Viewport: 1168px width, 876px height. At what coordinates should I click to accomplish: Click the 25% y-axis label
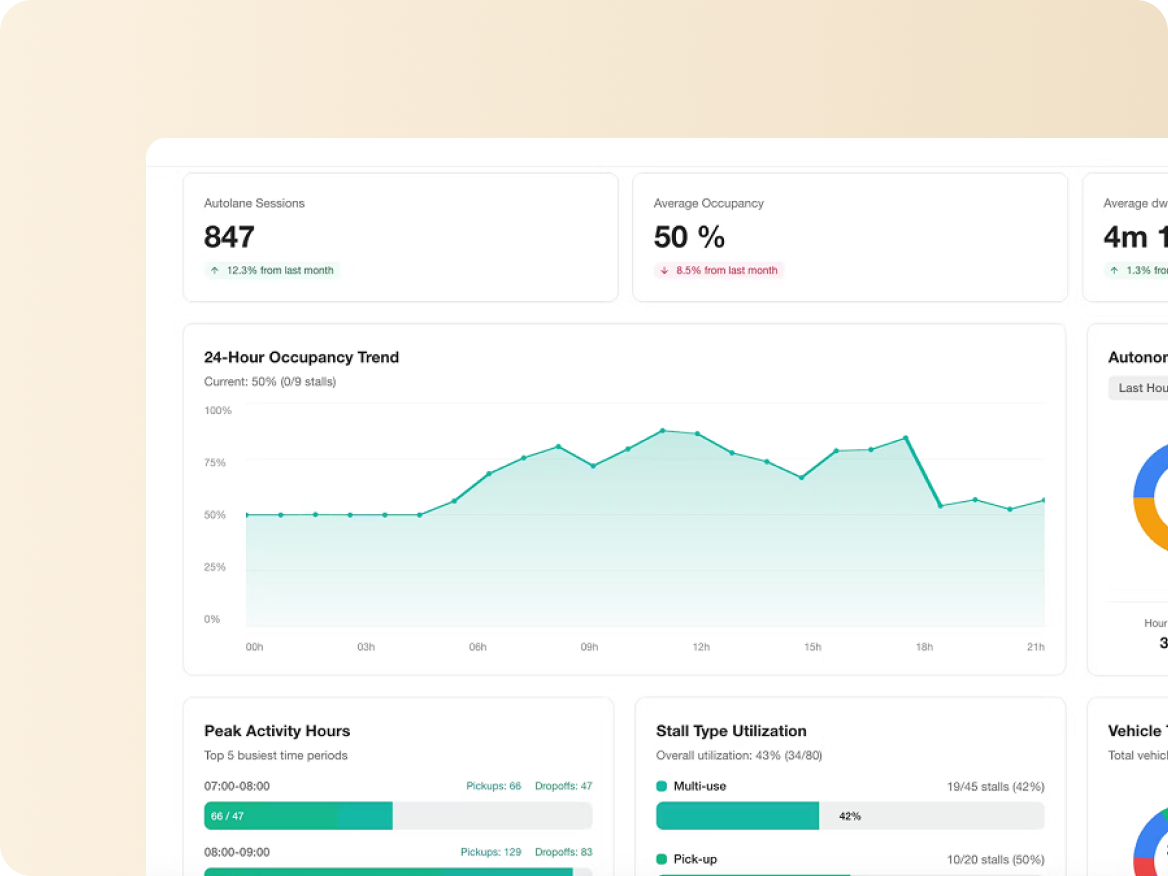pos(215,567)
